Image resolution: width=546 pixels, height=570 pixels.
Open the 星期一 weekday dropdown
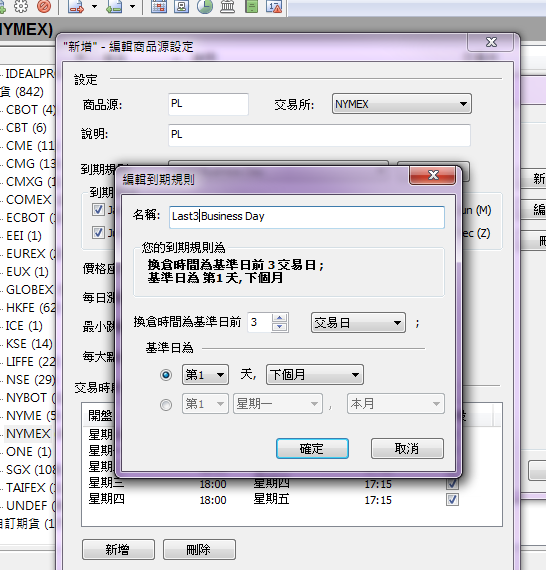click(x=278, y=404)
